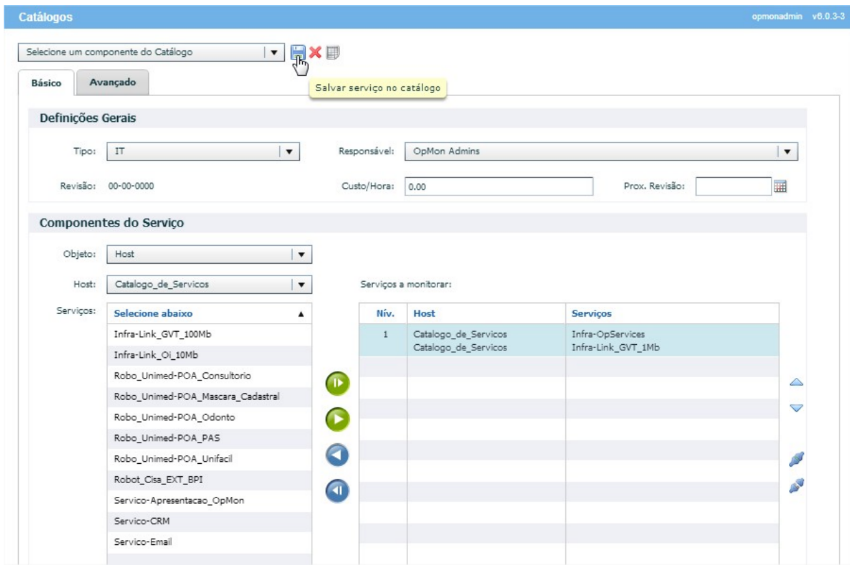
Task: Click the gray list icon beside red X
Action: 332,52
